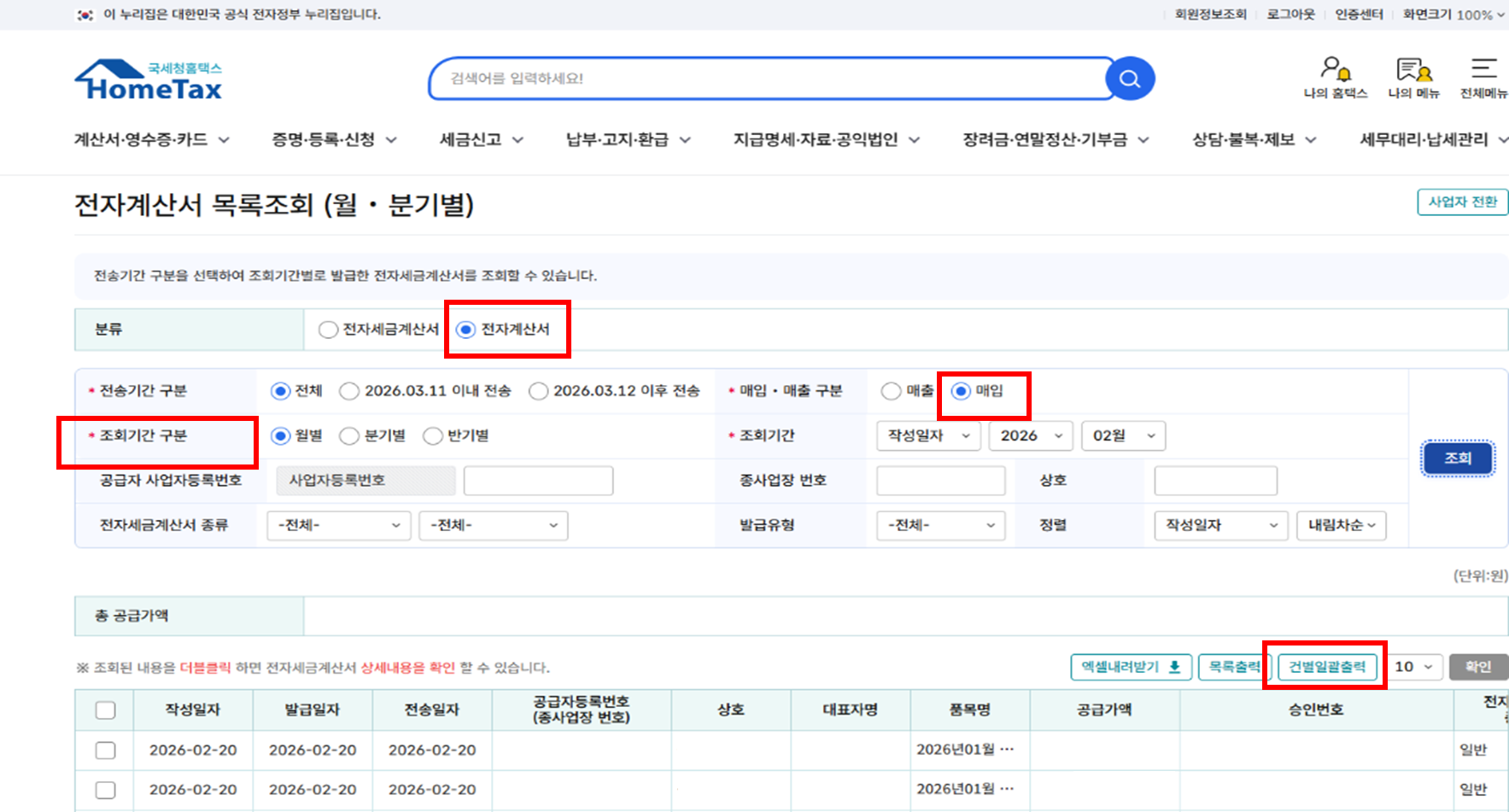Click the blue 조회 button
This screenshot has height=812, width=1509.
tap(1457, 459)
